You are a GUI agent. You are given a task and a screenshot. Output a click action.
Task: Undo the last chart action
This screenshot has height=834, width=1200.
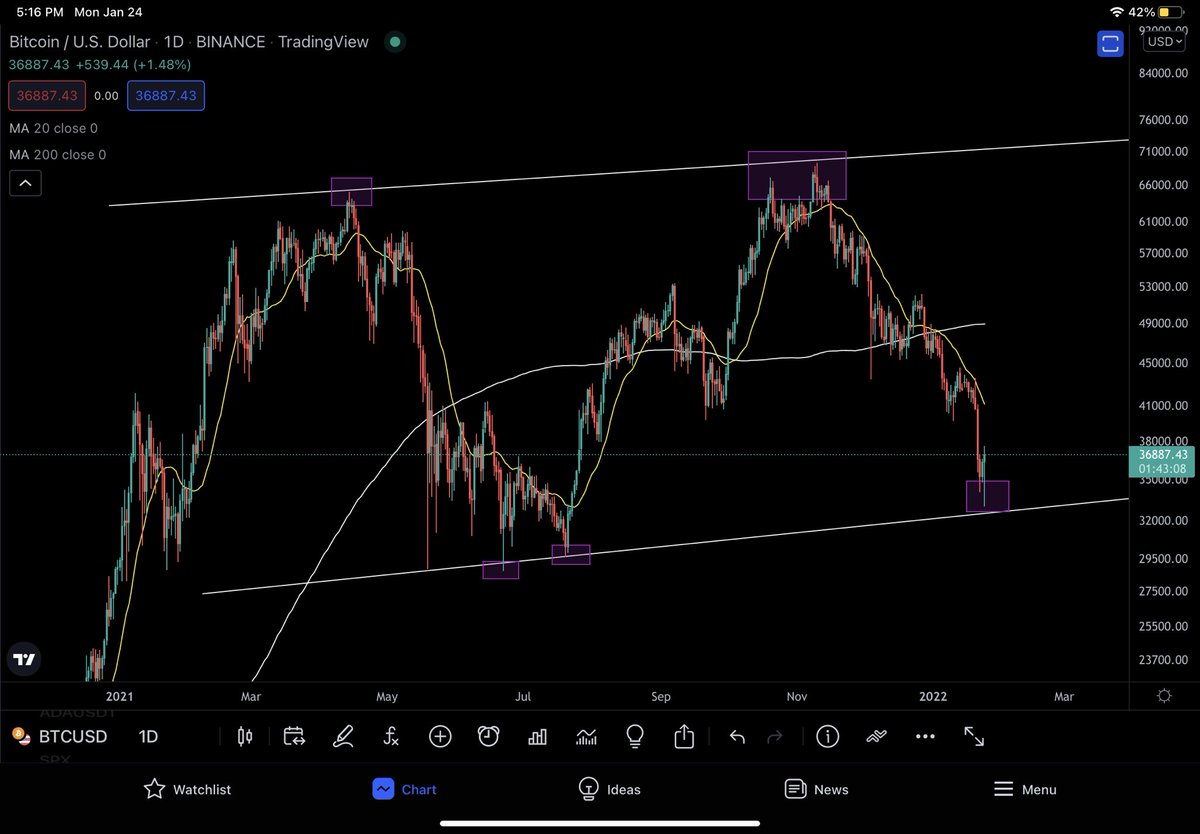(737, 737)
